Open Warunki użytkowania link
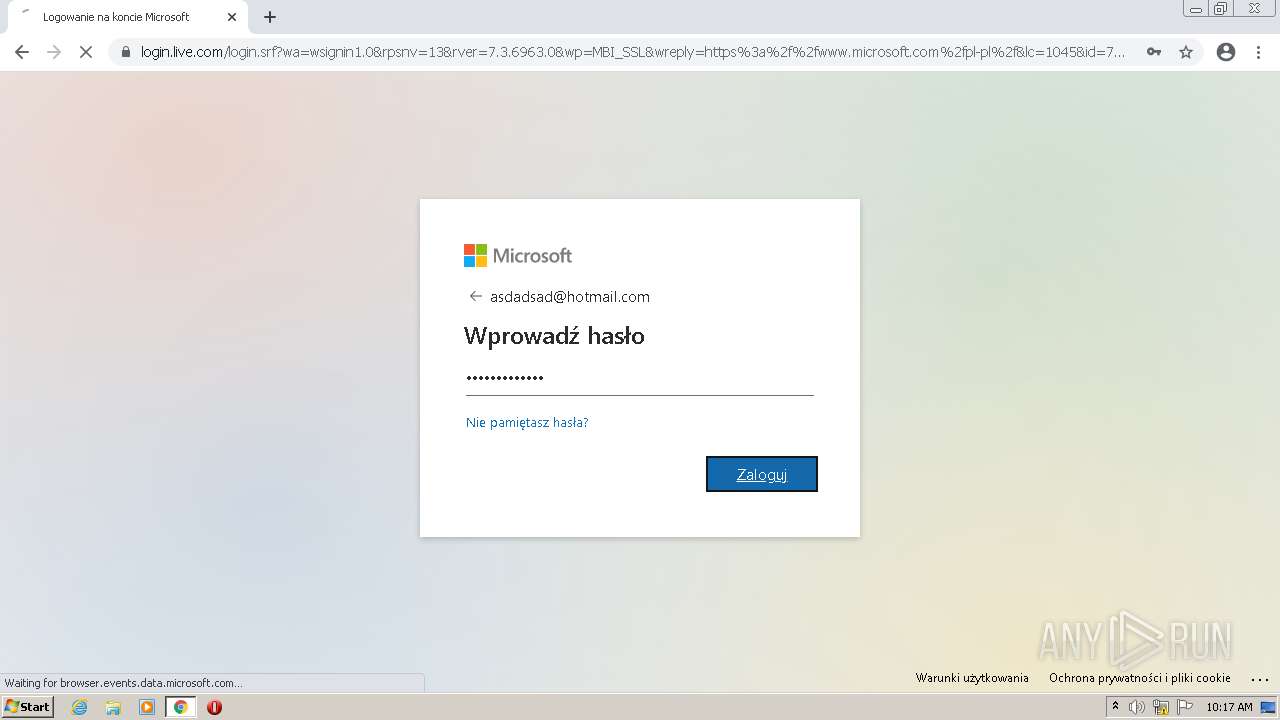The image size is (1280, 720). click(x=972, y=678)
